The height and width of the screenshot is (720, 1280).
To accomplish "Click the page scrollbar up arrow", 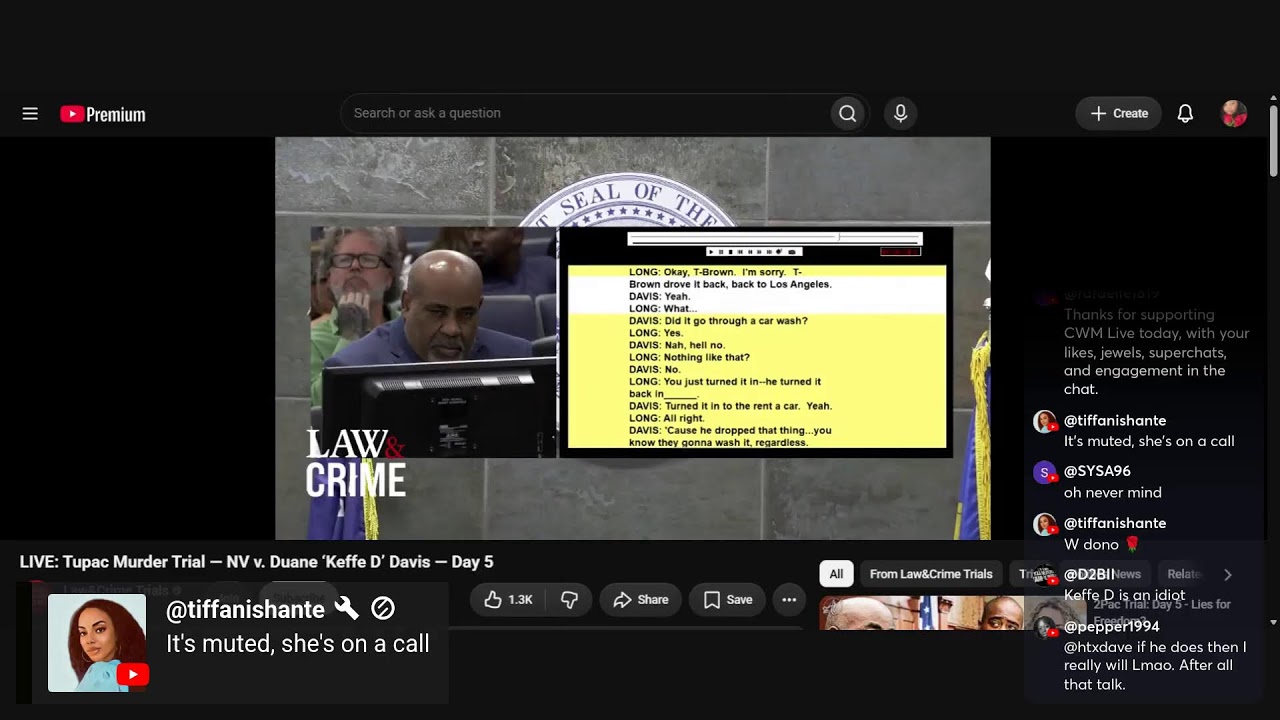I will 1273,99.
